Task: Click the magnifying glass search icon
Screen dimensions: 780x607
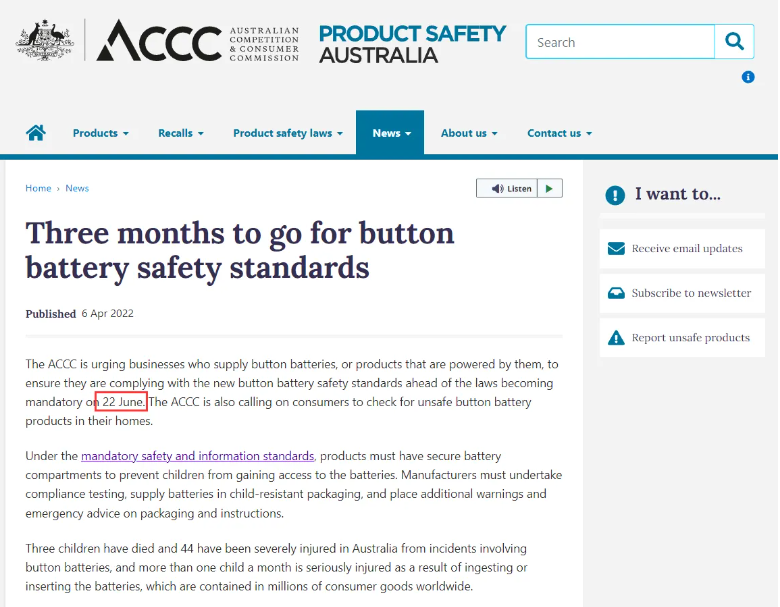Action: [x=734, y=41]
